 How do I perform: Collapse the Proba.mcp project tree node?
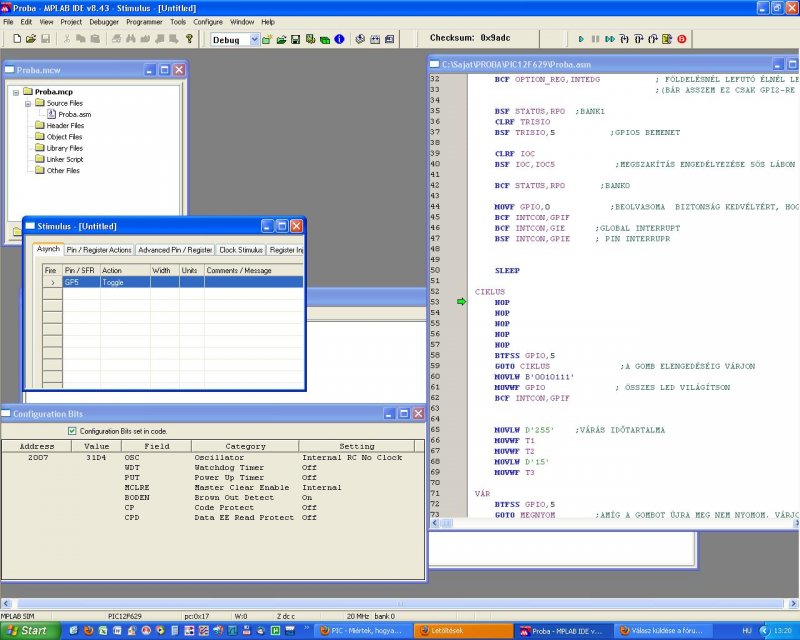pos(16,92)
